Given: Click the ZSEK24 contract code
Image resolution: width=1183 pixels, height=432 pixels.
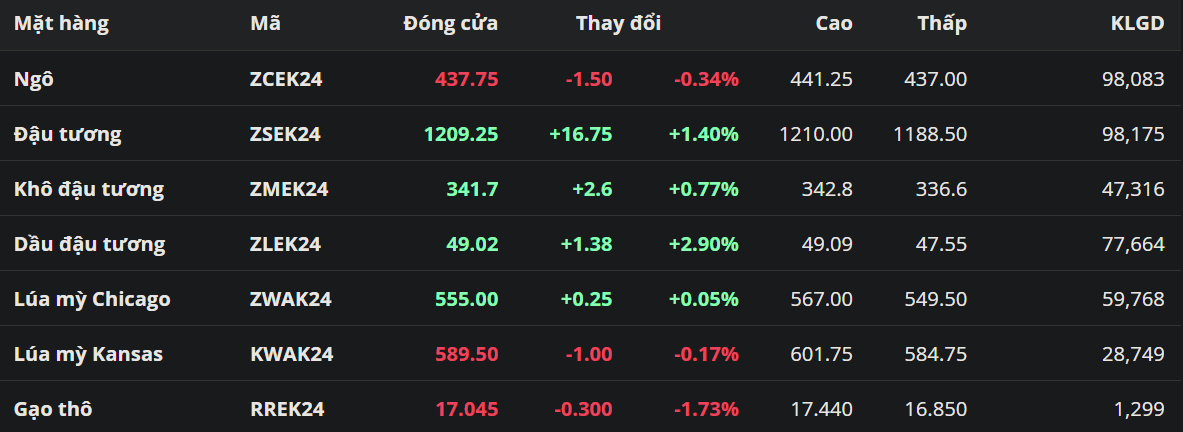Looking at the screenshot, I should (285, 134).
